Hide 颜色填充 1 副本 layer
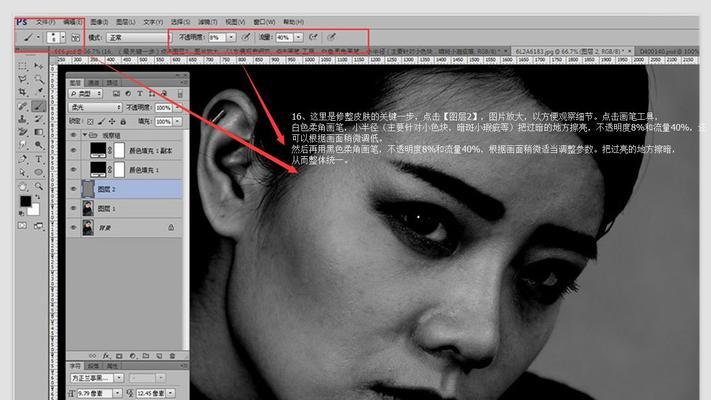Screen dimensions: 711x400 click(x=73, y=150)
